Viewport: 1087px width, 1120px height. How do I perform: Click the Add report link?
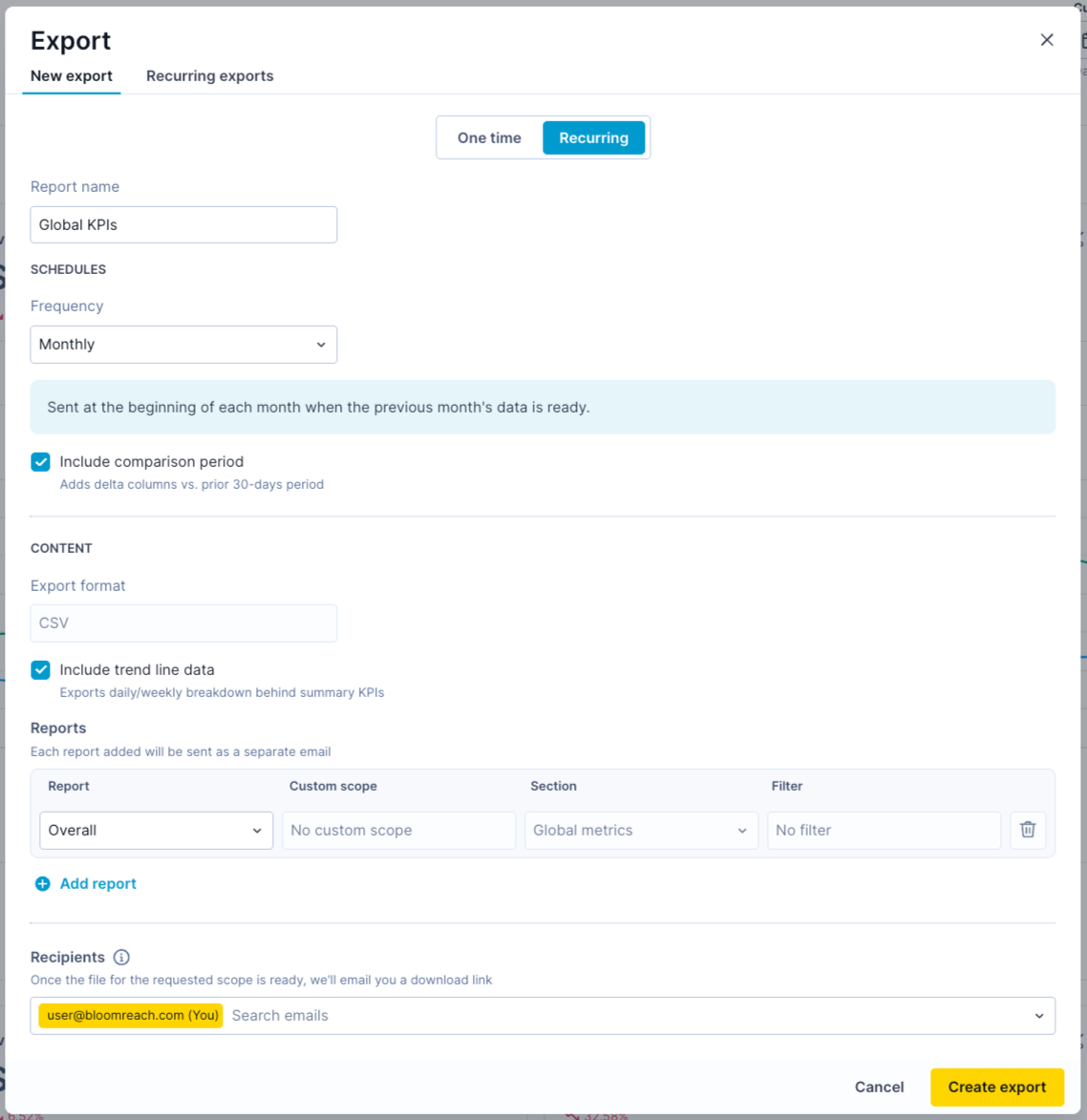point(98,883)
